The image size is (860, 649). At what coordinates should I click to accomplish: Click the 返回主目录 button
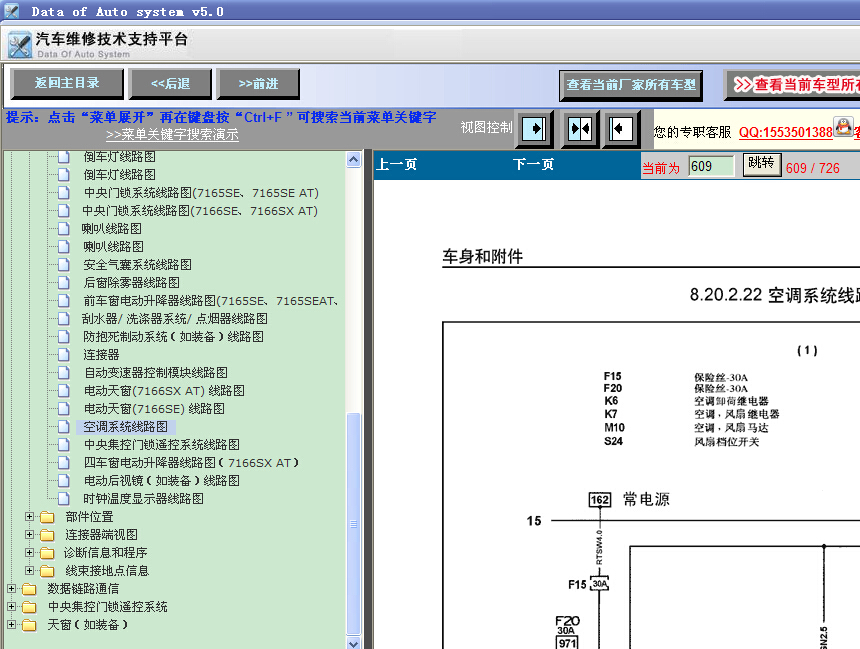(67, 83)
